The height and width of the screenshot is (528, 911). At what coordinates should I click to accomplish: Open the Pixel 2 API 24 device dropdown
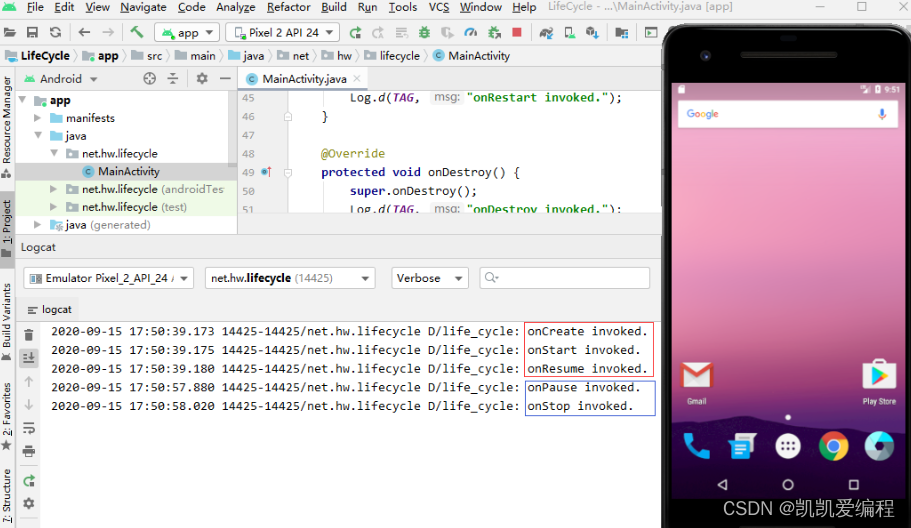click(x=282, y=33)
